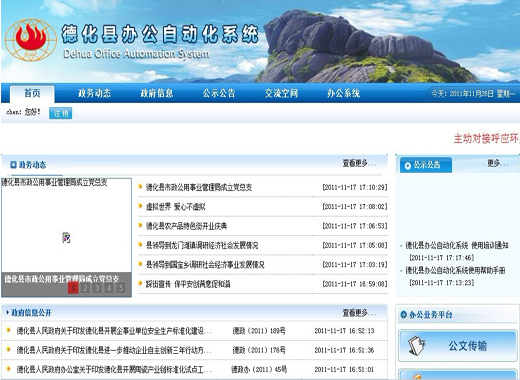Click the circle icon in 公示公告 tab

click(x=407, y=165)
